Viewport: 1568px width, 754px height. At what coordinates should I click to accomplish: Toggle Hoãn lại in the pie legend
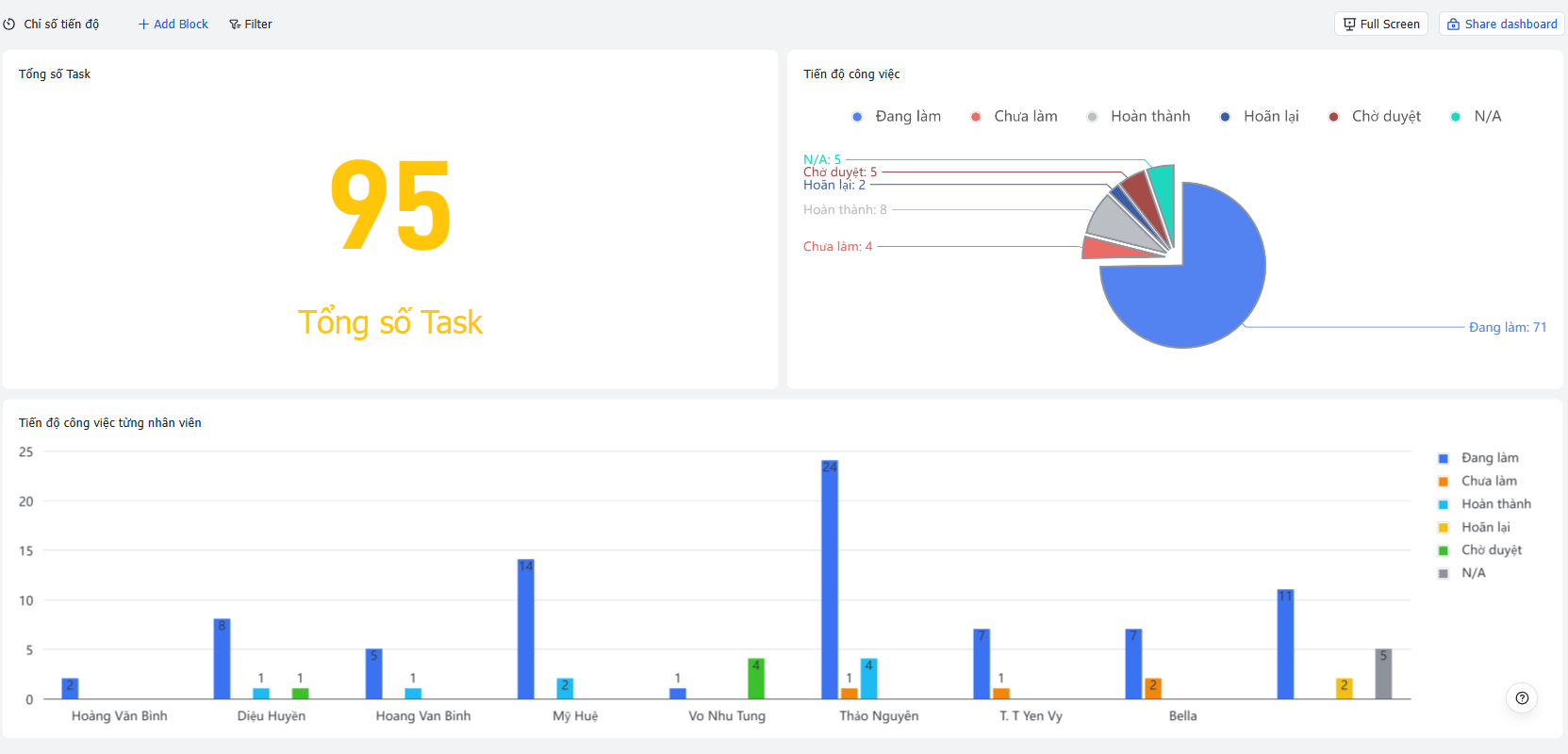click(x=1259, y=117)
